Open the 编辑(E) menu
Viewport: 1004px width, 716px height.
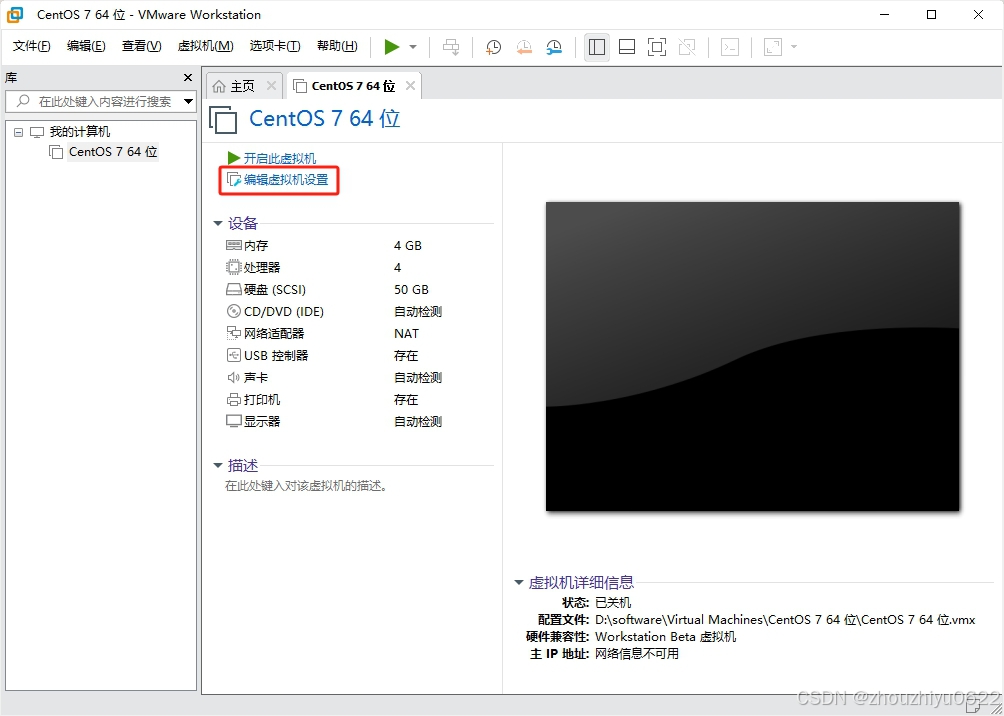[86, 46]
